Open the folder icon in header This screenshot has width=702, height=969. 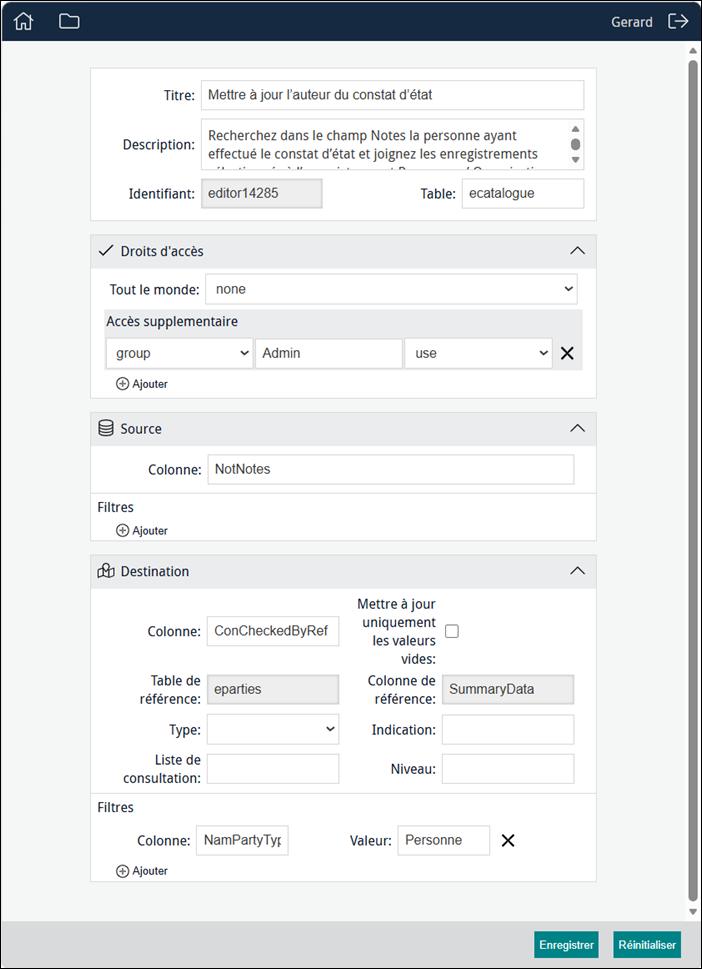coord(69,22)
